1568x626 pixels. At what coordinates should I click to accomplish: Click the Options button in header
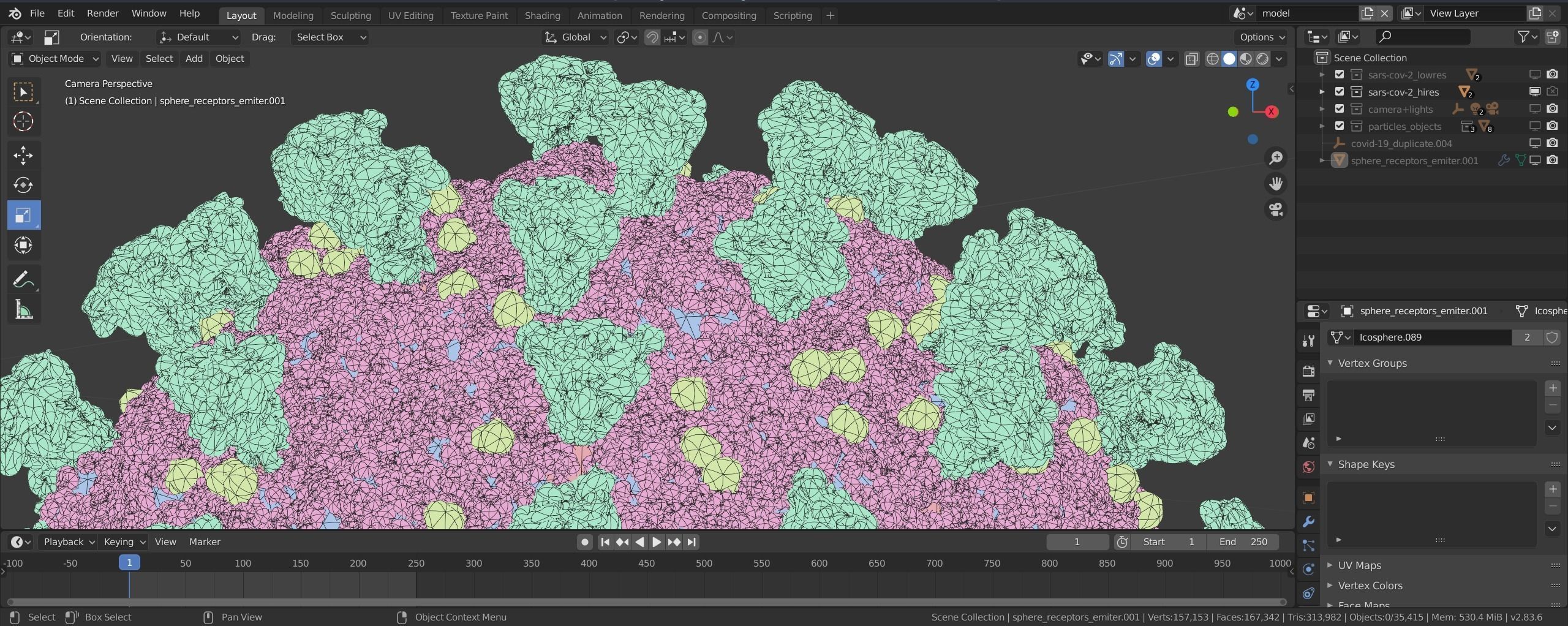1262,37
